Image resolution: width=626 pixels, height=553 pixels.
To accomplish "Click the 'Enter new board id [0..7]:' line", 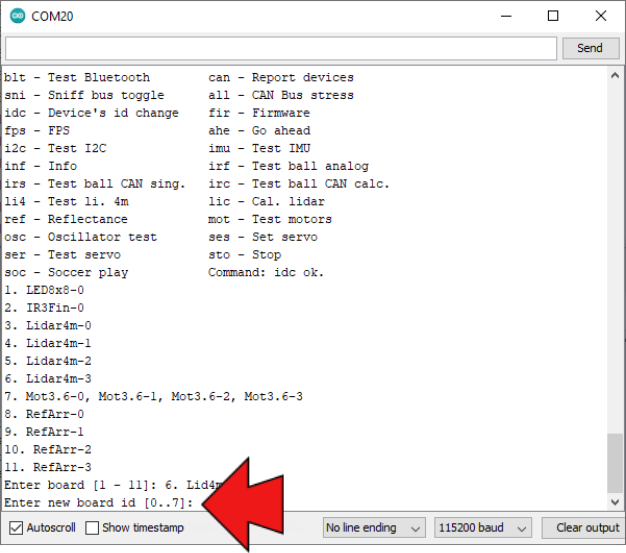I will click(98, 502).
